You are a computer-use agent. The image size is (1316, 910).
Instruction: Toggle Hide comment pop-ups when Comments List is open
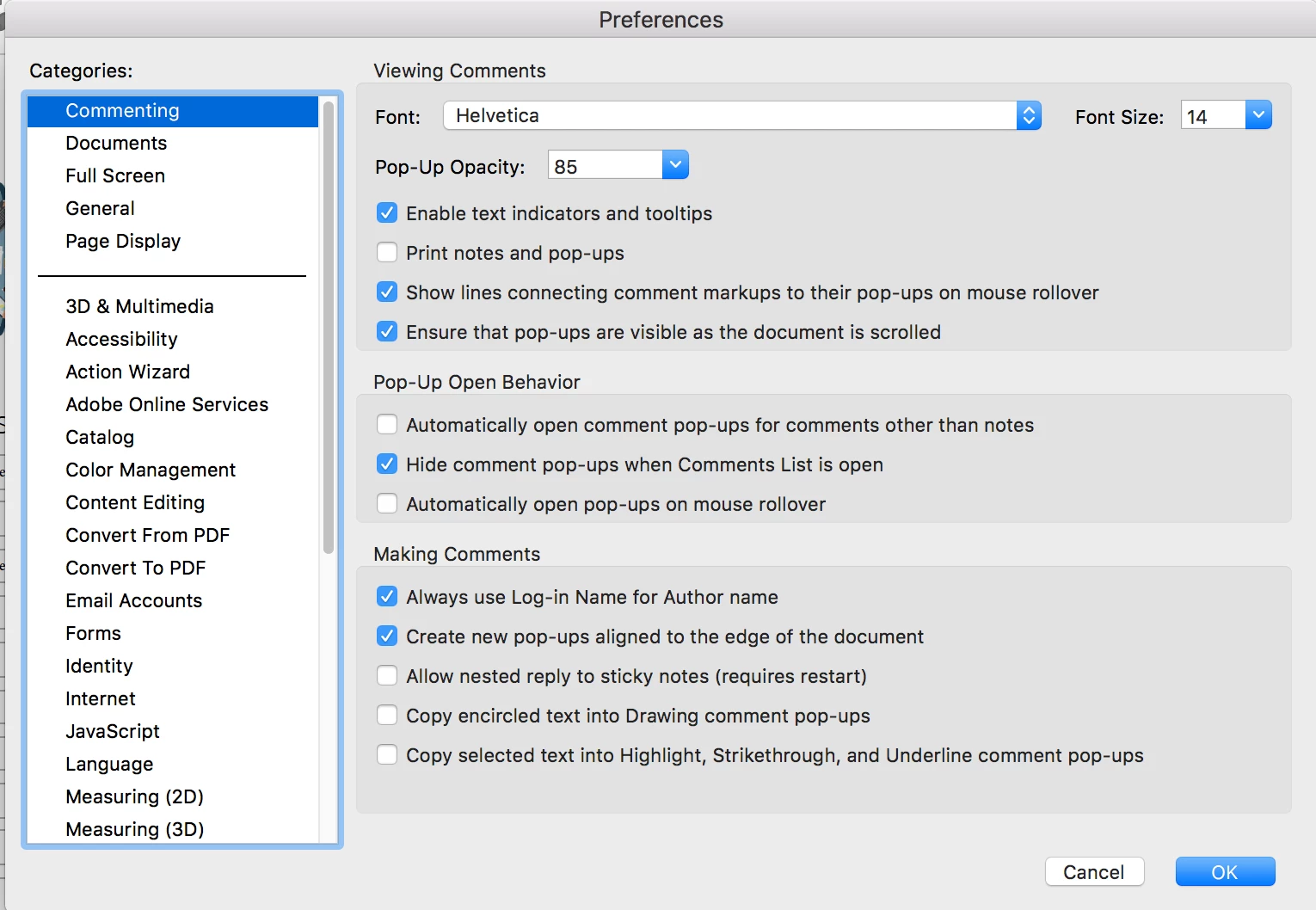click(387, 464)
